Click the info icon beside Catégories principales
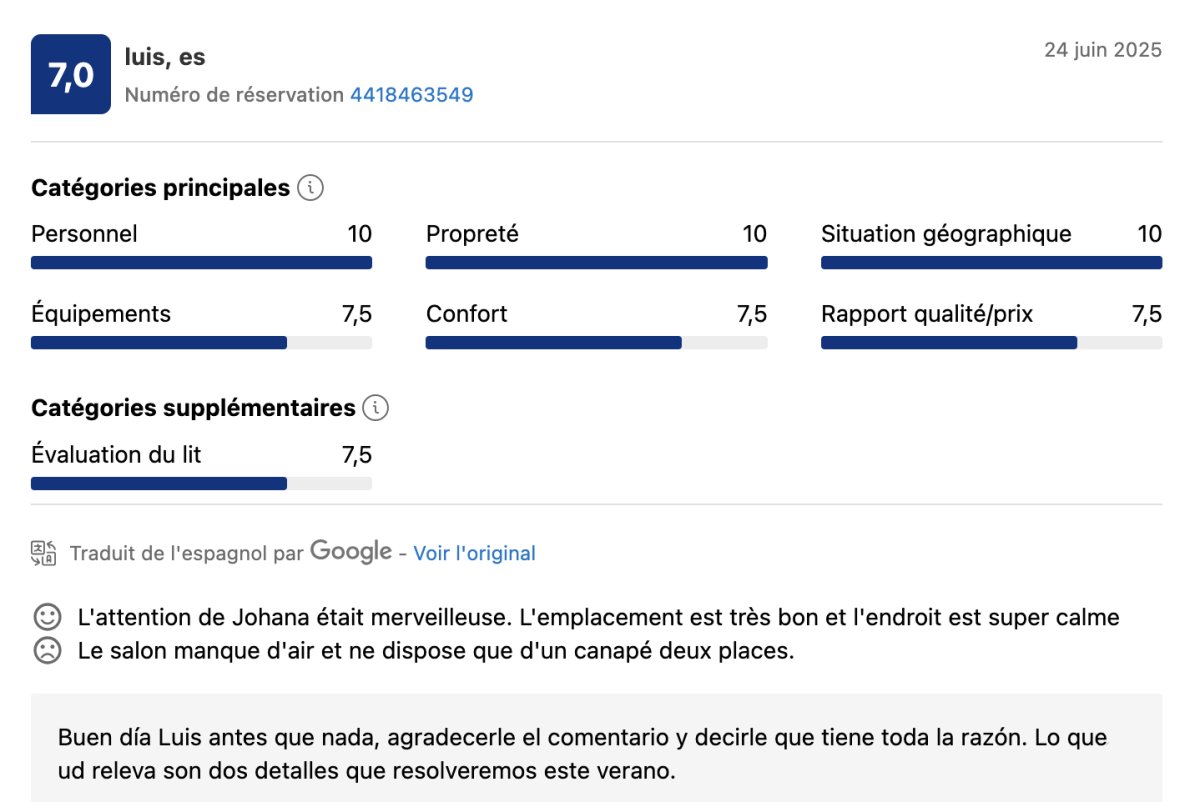Image resolution: width=1200 pixels, height=802 pixels. [x=311, y=188]
